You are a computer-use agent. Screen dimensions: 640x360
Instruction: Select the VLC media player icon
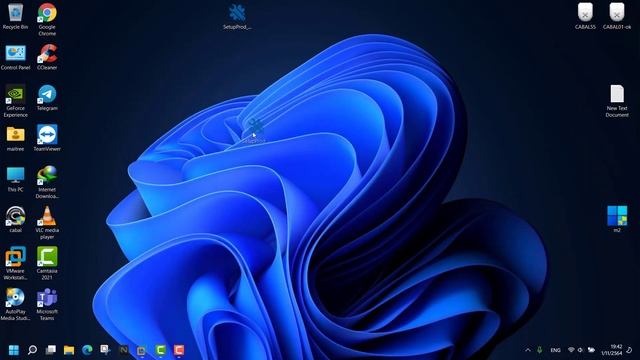47,222
